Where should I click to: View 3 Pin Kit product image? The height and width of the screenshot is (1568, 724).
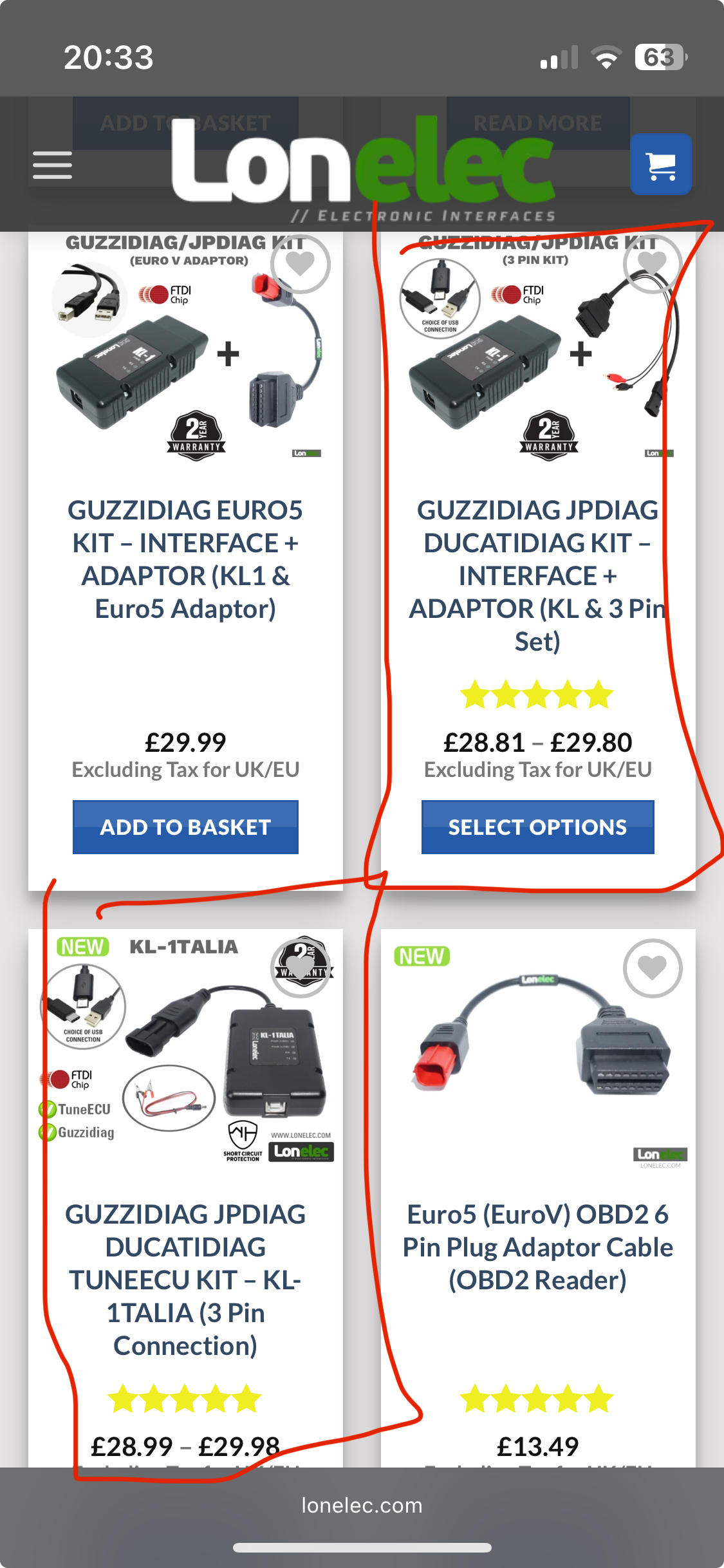pyautogui.click(x=537, y=348)
